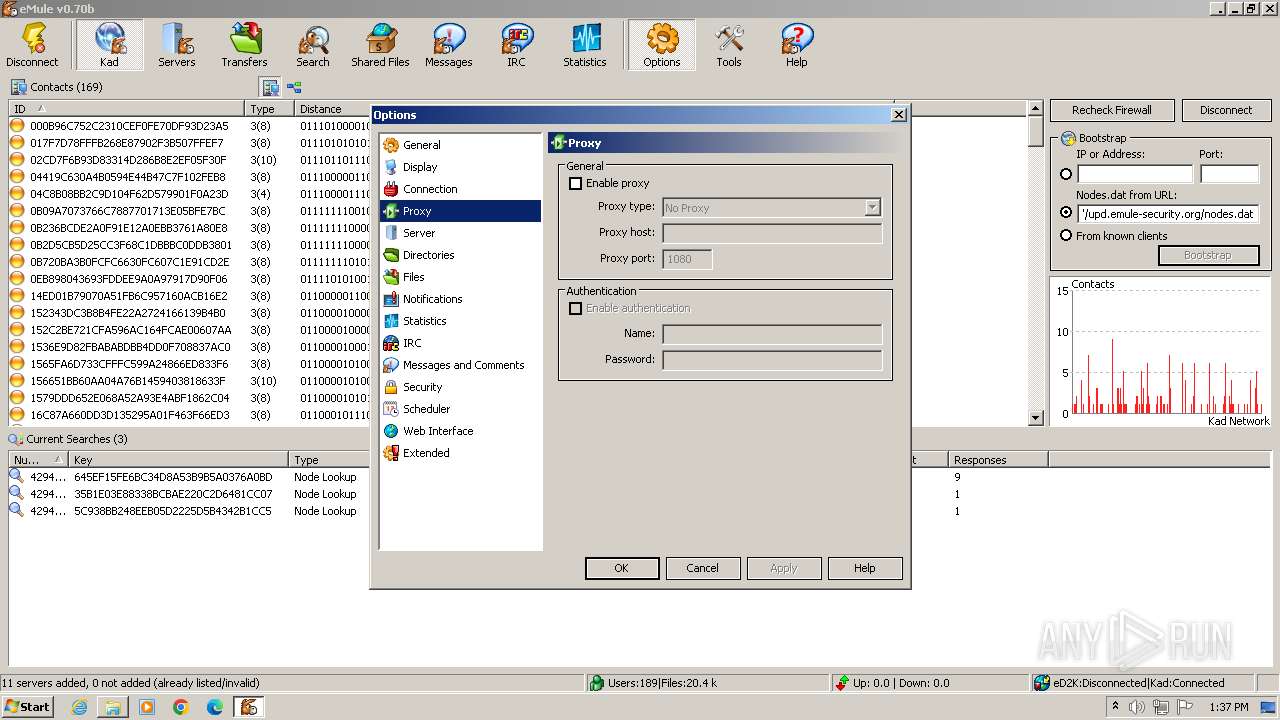Enable the proxy checkbox
1280x720 pixels.
(575, 183)
